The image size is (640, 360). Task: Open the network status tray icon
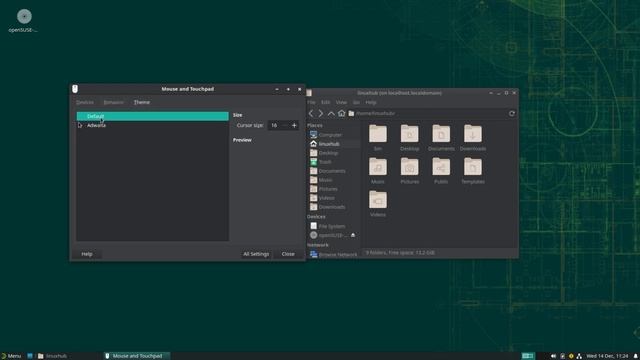coord(579,356)
